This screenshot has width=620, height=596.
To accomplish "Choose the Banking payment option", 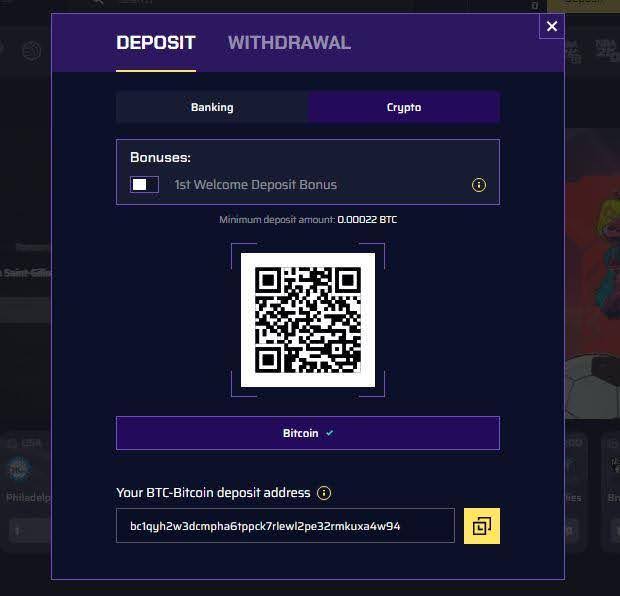I will point(212,107).
